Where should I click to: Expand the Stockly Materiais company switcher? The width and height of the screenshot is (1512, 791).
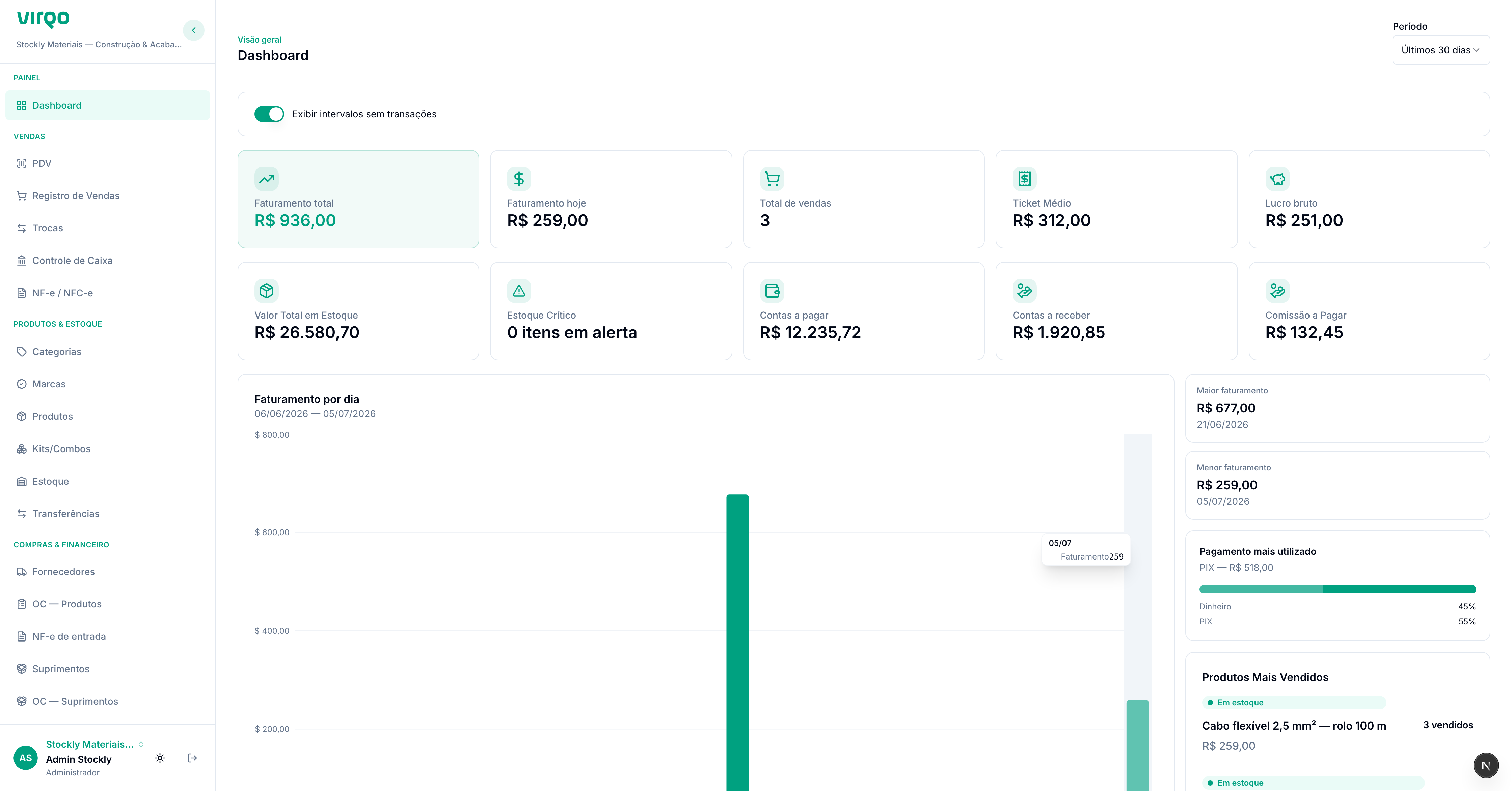point(94,745)
